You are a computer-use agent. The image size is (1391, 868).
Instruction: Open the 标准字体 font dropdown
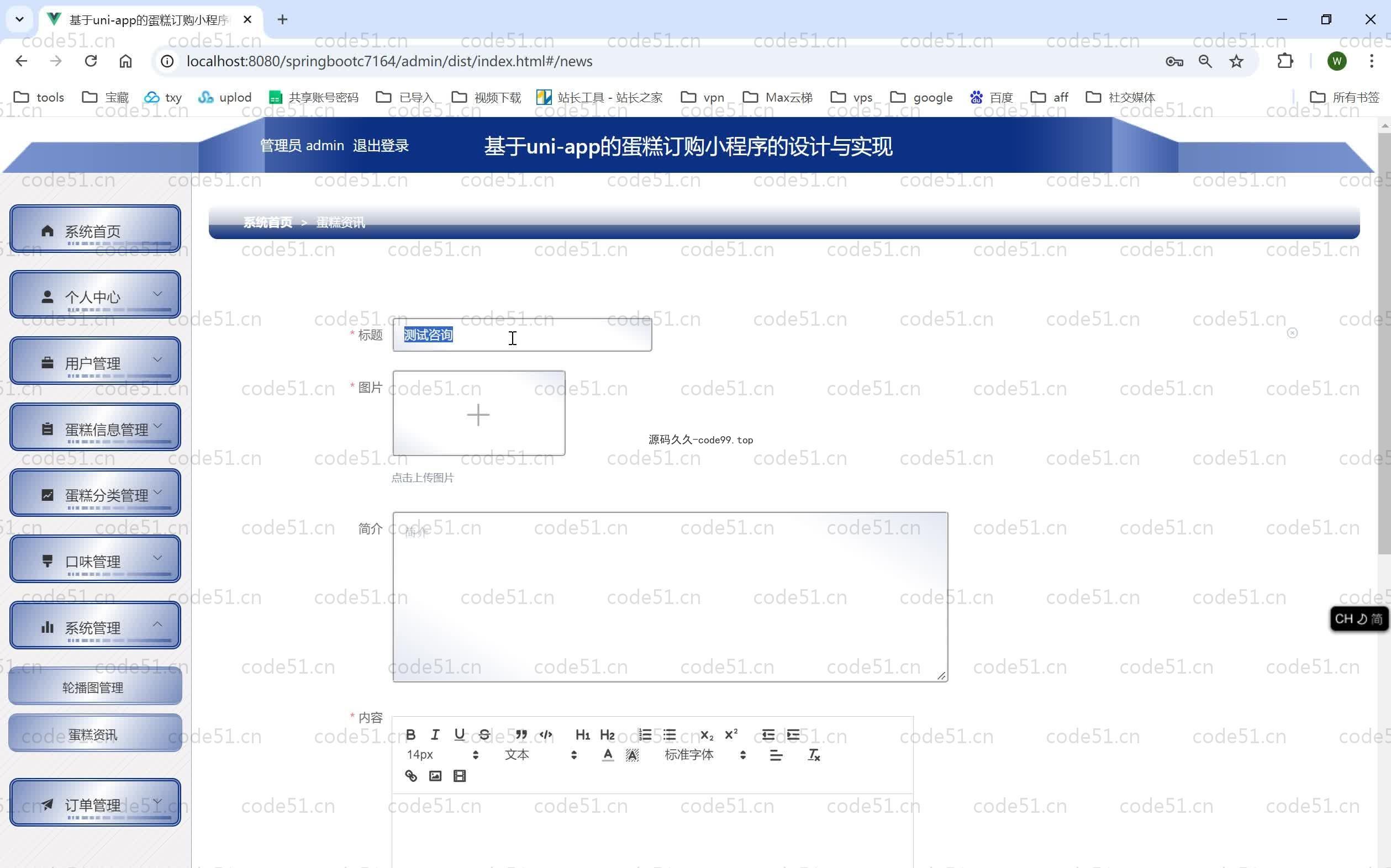(x=705, y=755)
